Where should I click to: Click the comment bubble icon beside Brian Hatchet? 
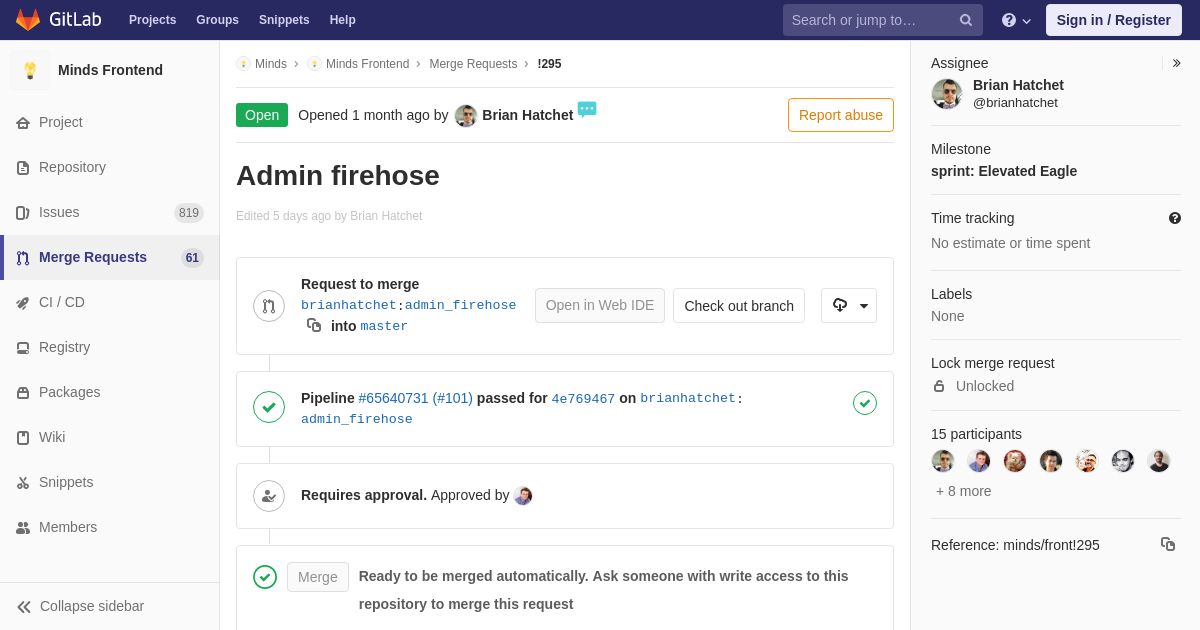587,109
